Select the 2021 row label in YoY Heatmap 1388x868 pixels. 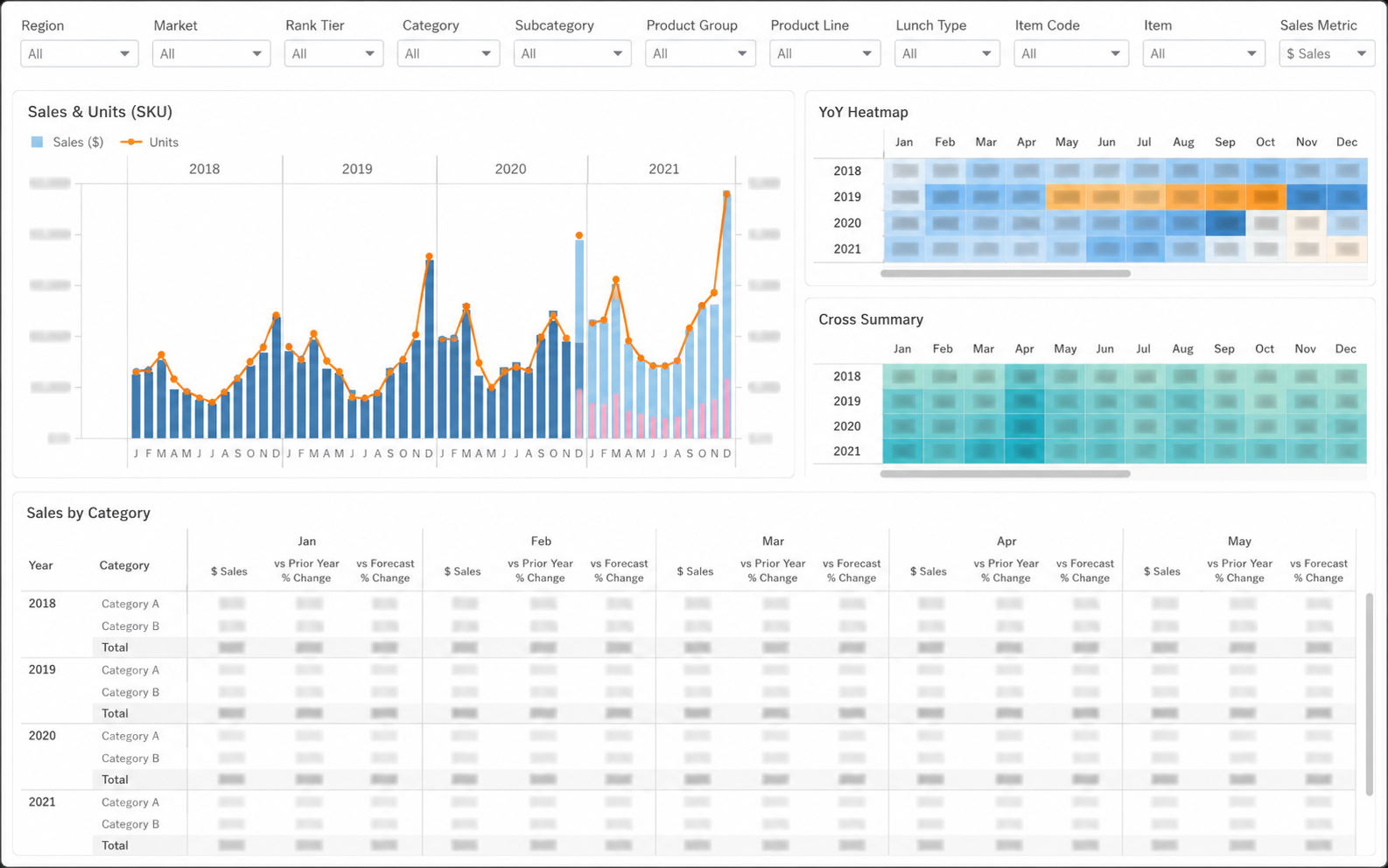coord(847,249)
